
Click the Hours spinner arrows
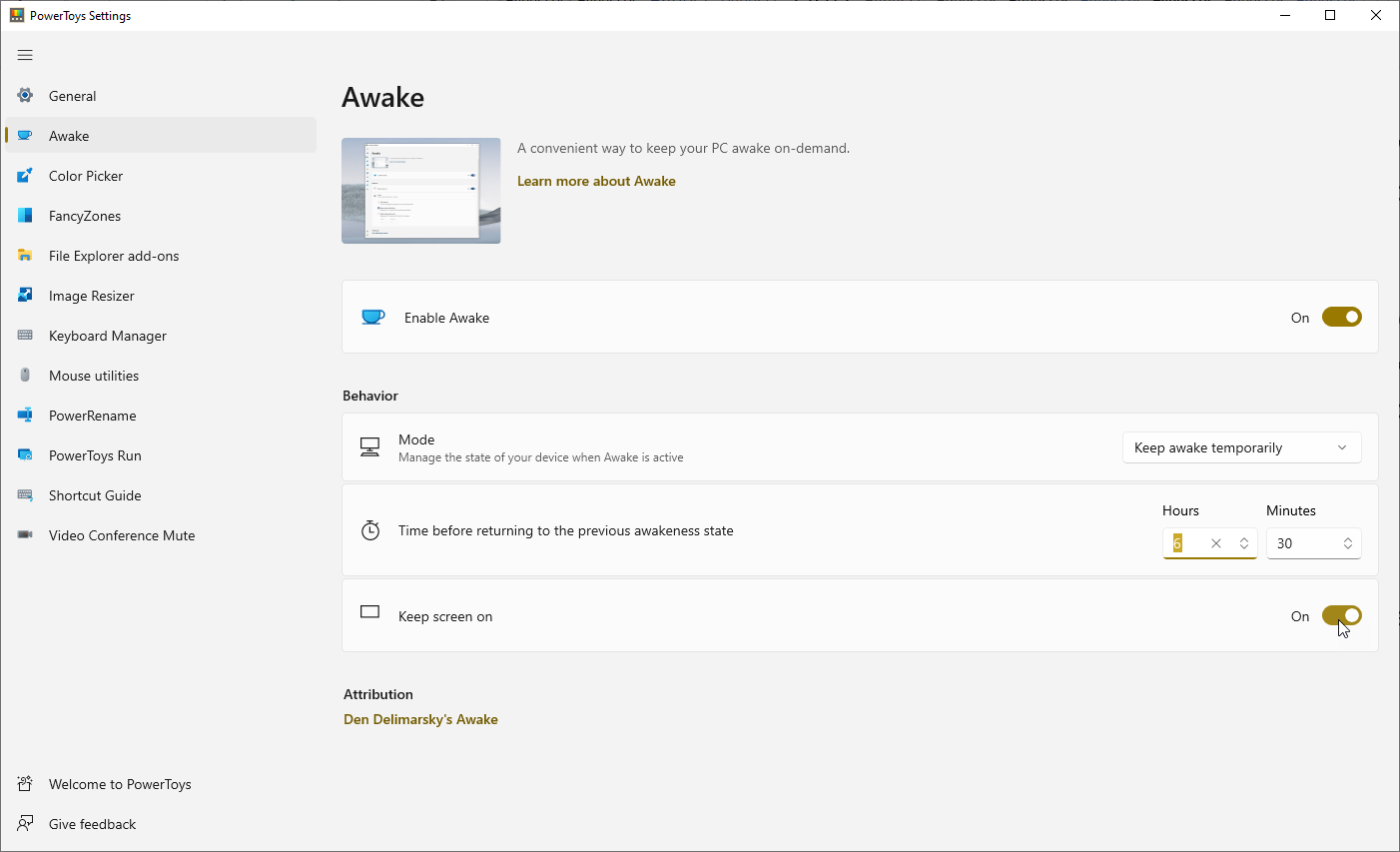(x=1244, y=543)
